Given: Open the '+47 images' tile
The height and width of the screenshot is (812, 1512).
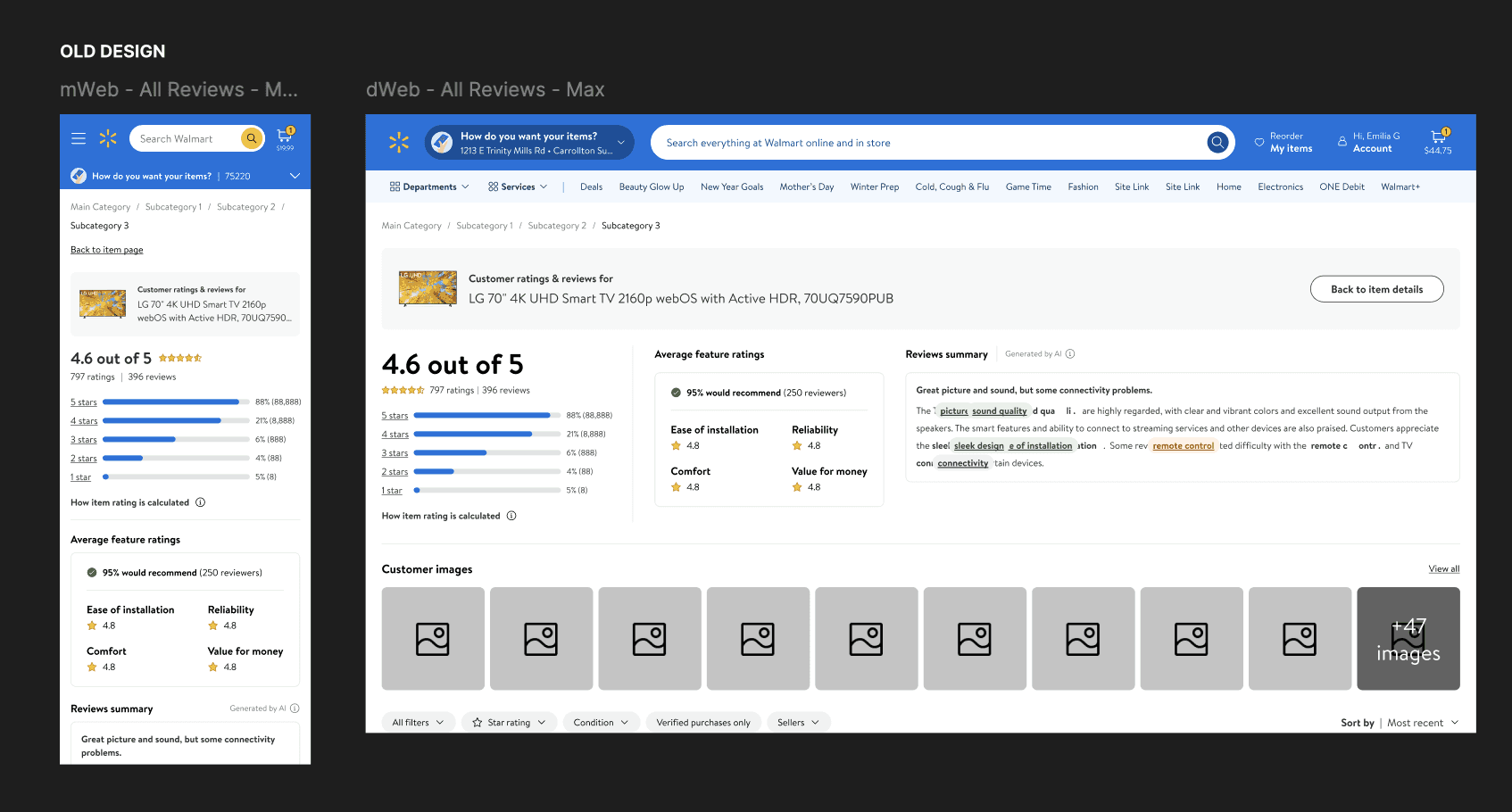Looking at the screenshot, I should 1408,639.
